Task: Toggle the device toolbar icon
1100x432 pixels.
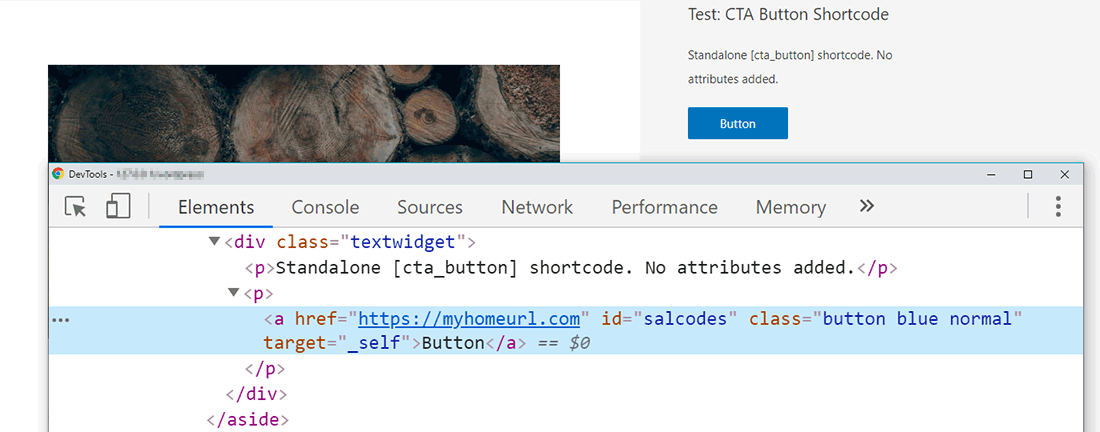Action: tap(118, 207)
